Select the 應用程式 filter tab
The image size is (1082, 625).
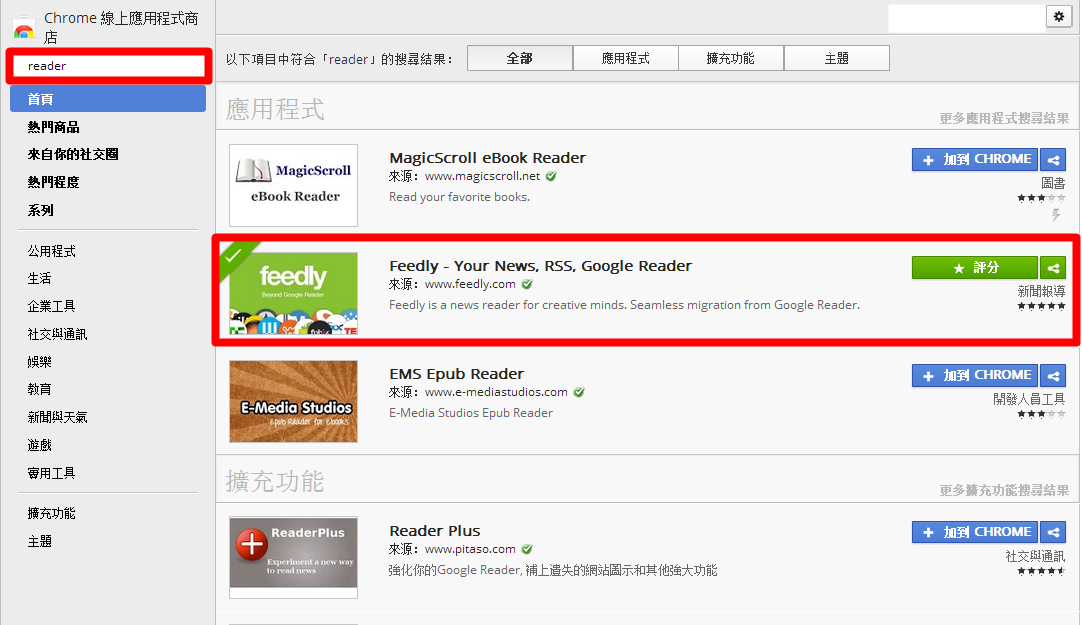click(625, 59)
